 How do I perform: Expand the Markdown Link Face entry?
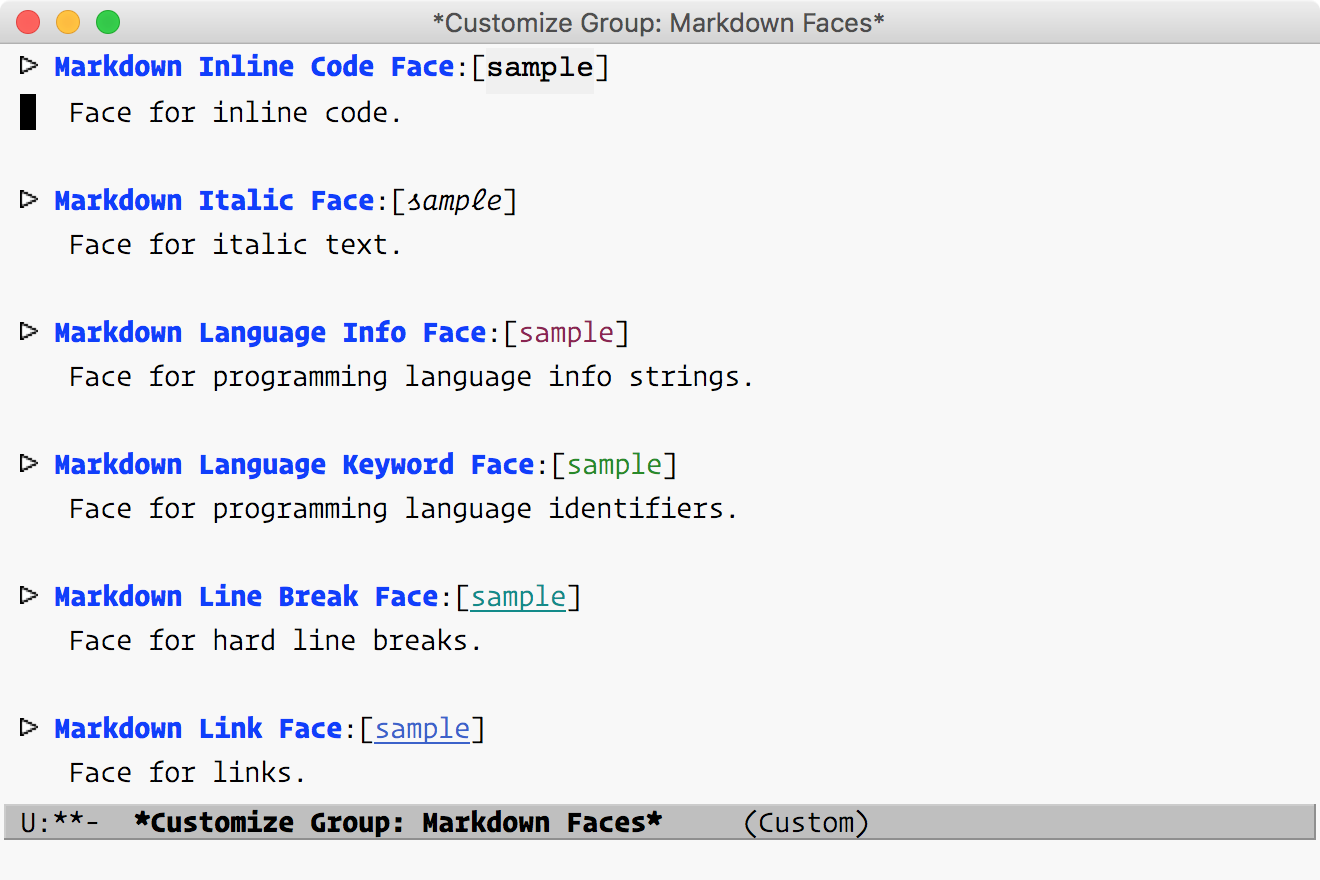click(29, 728)
